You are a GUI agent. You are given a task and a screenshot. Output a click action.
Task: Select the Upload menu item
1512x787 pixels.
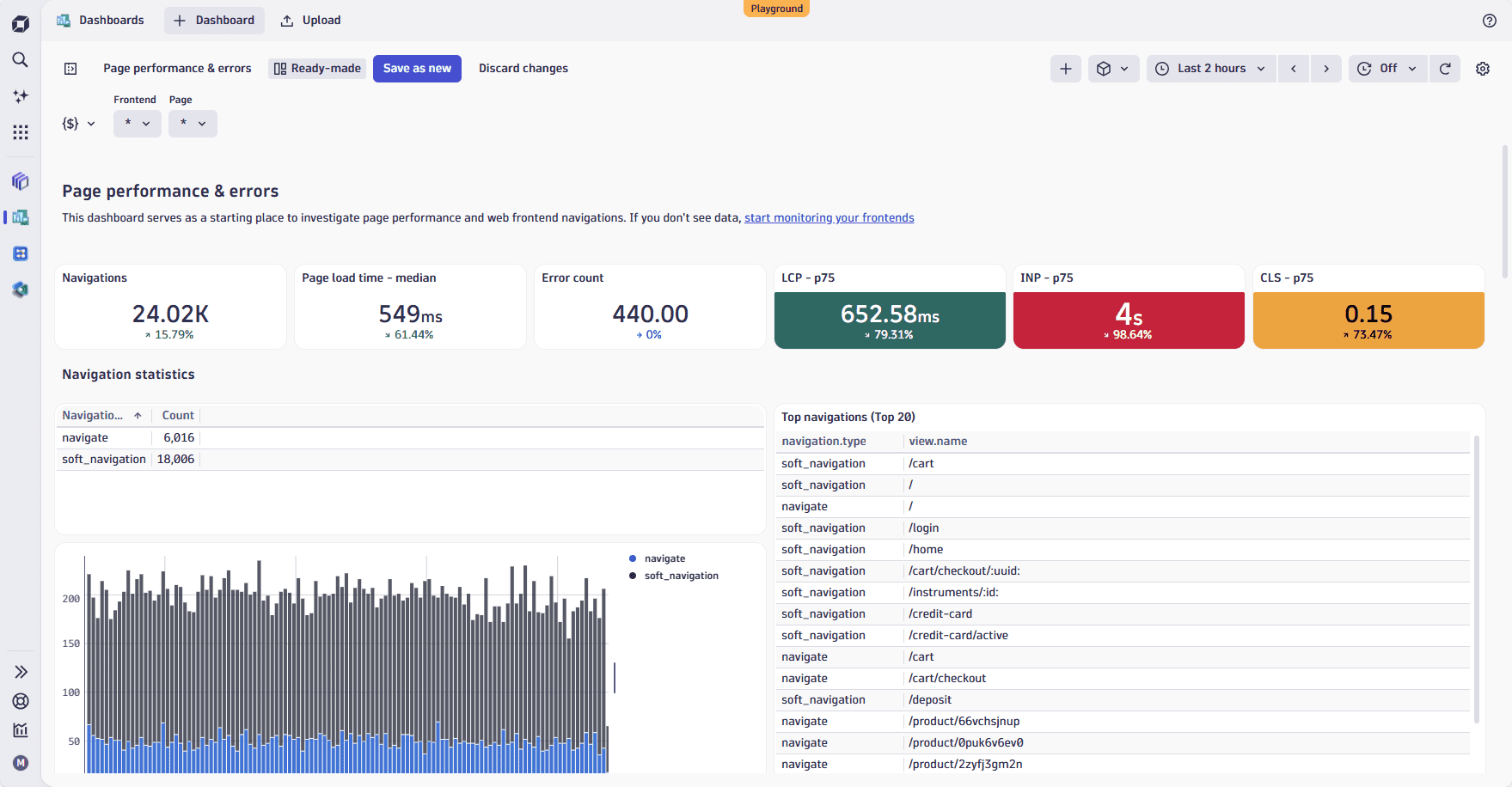[311, 21]
